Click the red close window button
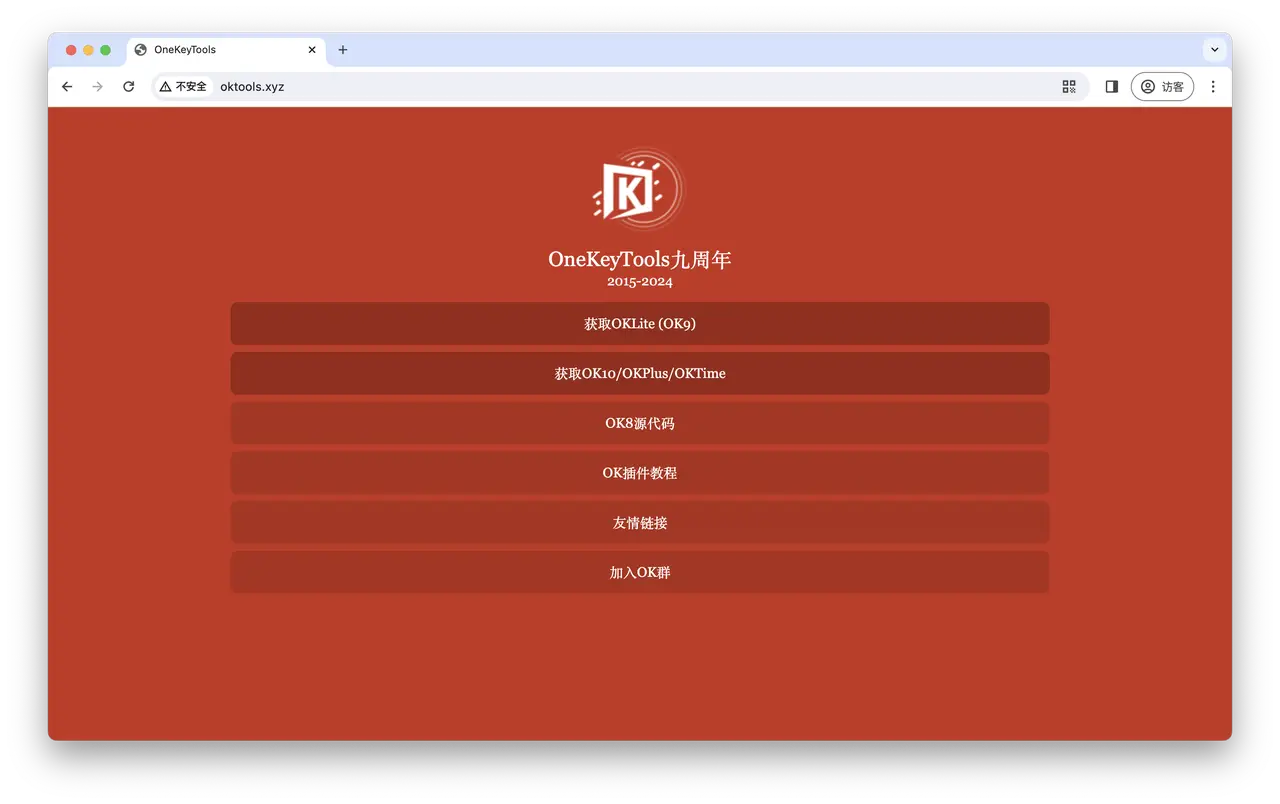Screen dimensions: 1280x804 [x=71, y=50]
